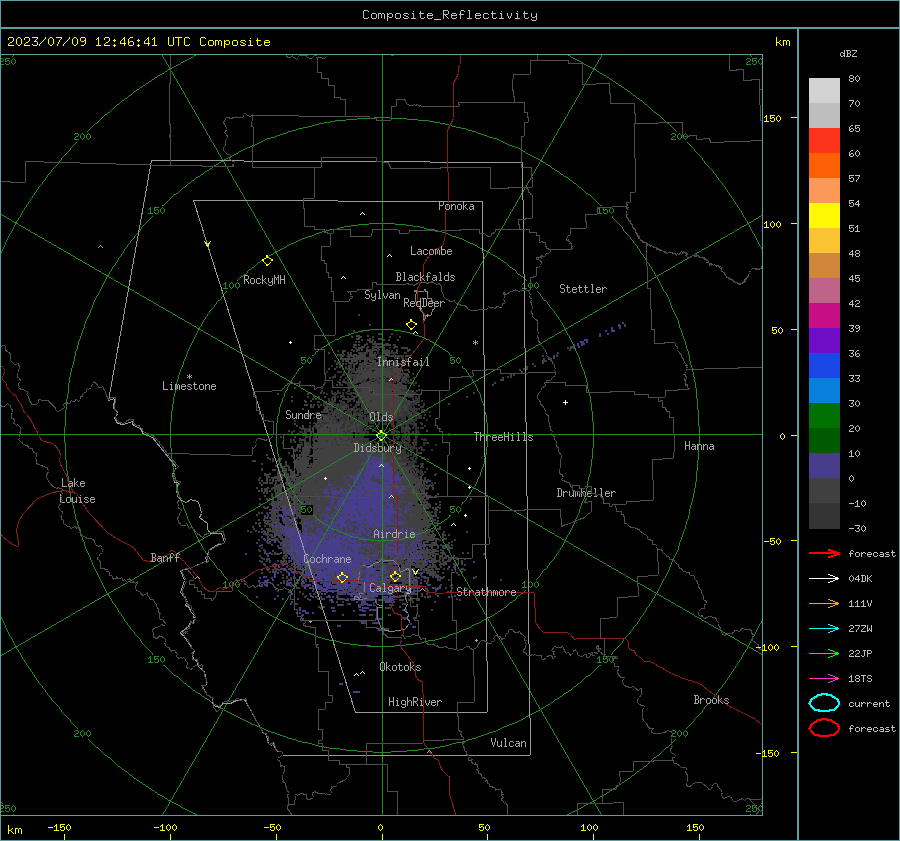This screenshot has width=900, height=841.
Task: Click the yellow 'km' label at bottom left
Action: (x=15, y=830)
